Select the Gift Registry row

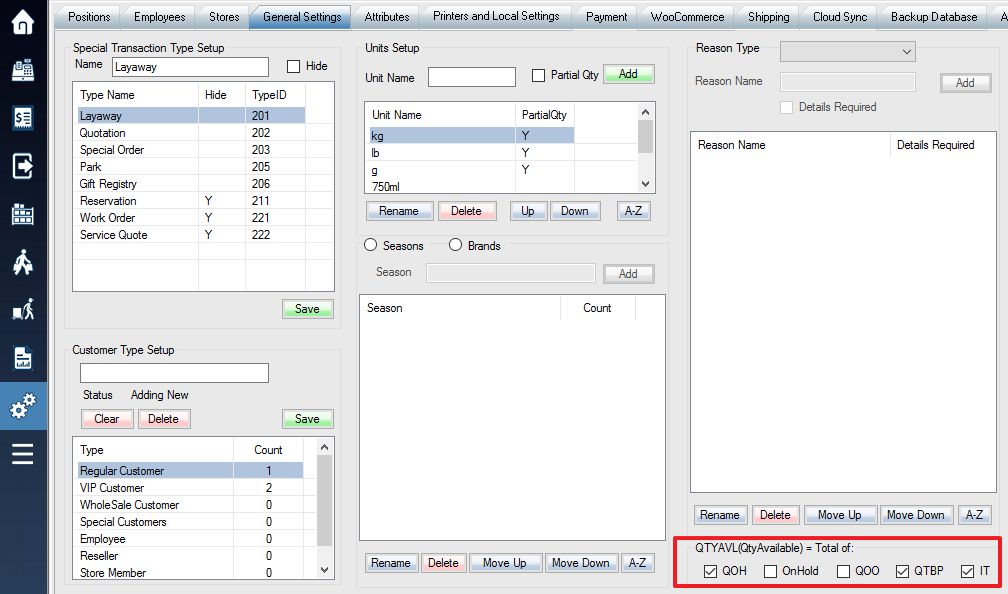click(x=192, y=184)
